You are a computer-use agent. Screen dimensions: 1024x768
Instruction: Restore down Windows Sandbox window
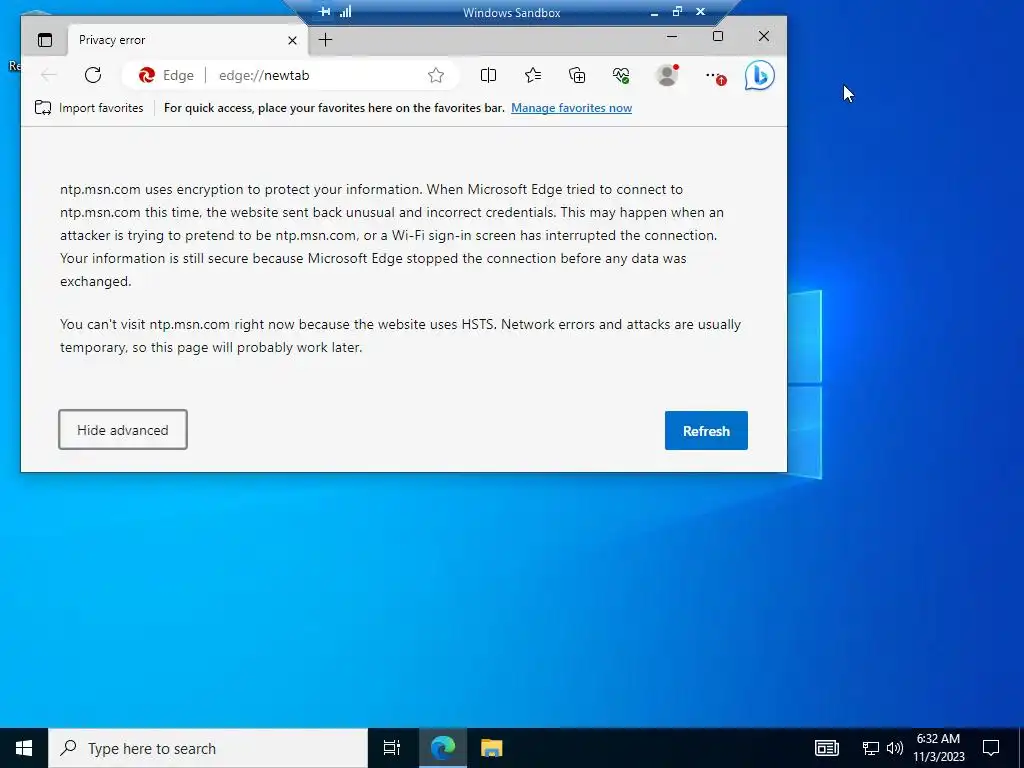[677, 12]
